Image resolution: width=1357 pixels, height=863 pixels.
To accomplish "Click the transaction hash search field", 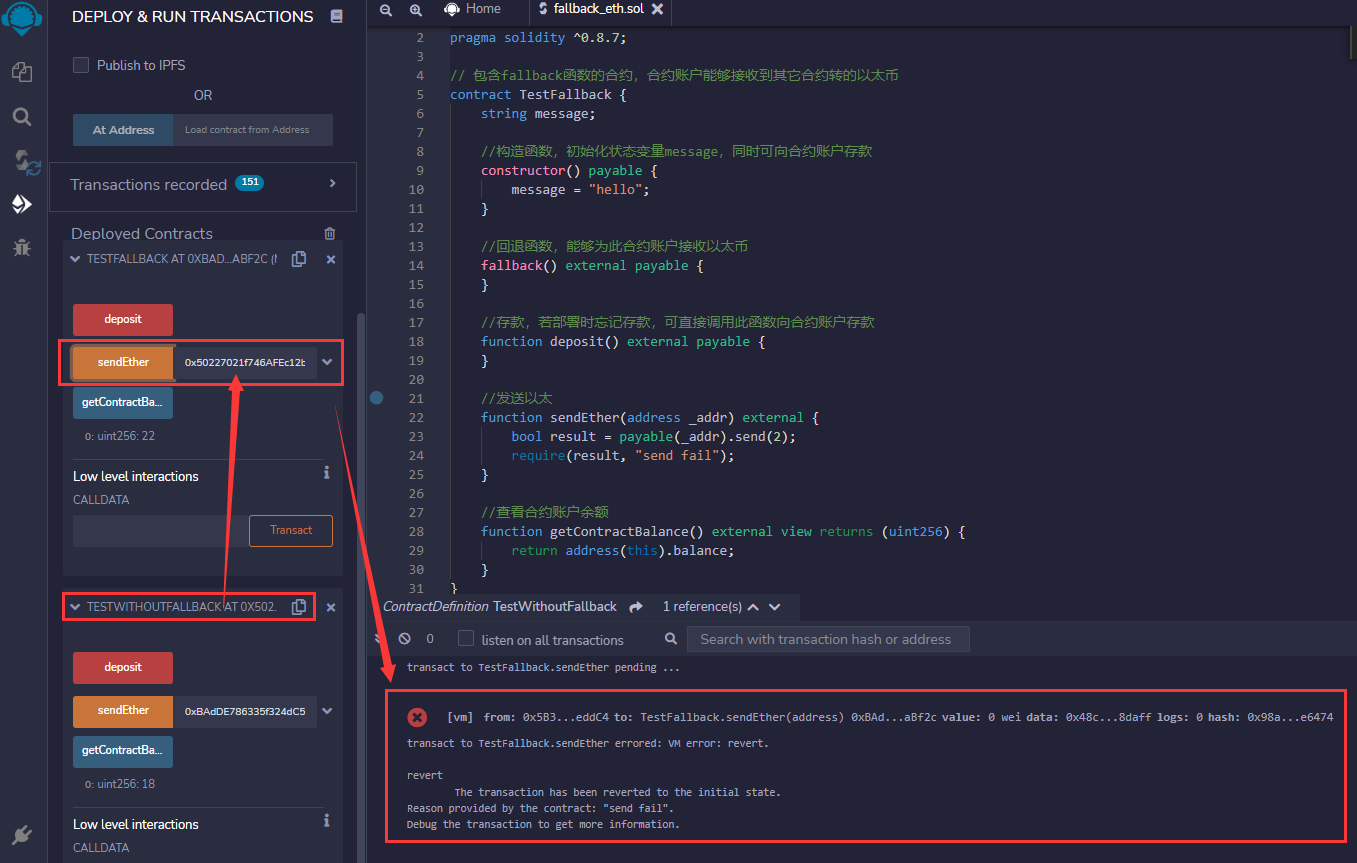I will click(828, 638).
